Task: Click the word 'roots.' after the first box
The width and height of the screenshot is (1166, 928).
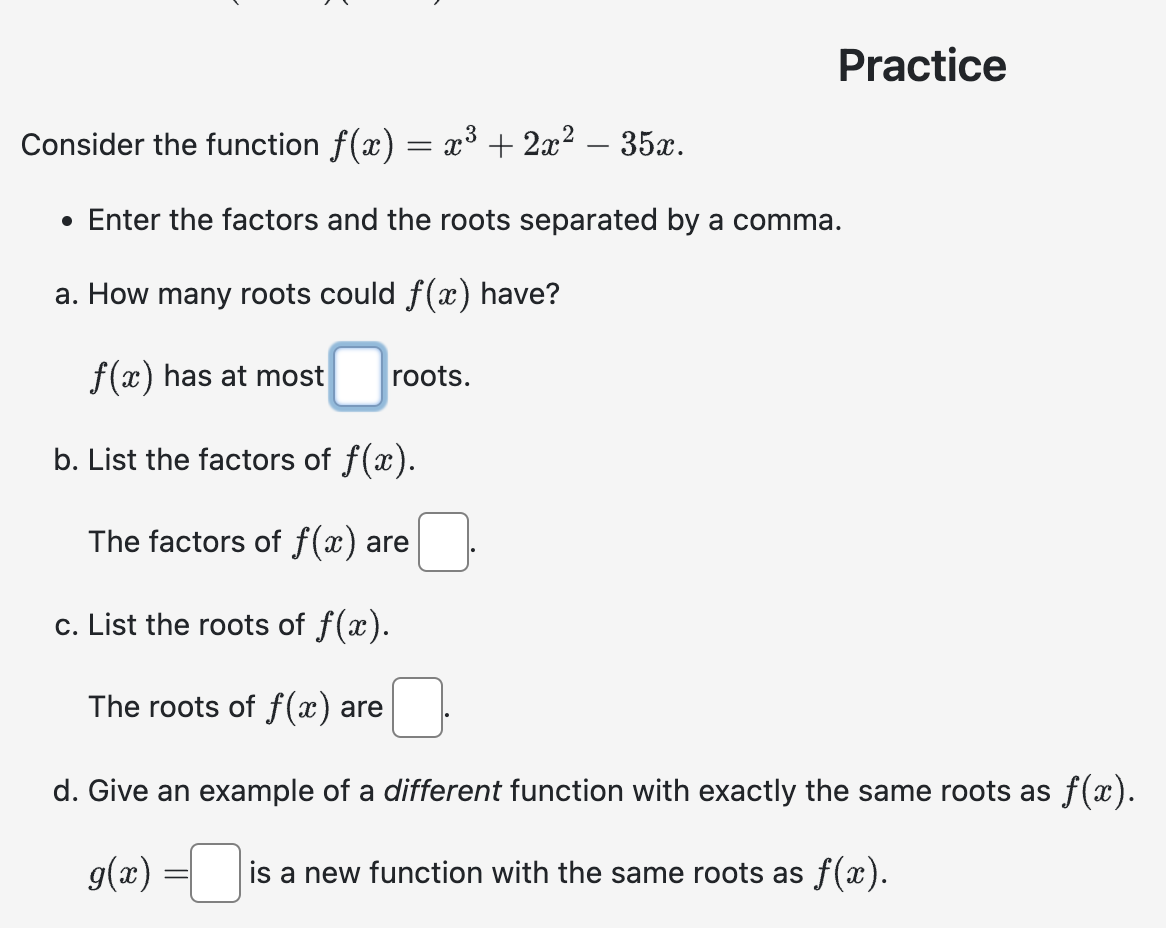Action: click(431, 376)
